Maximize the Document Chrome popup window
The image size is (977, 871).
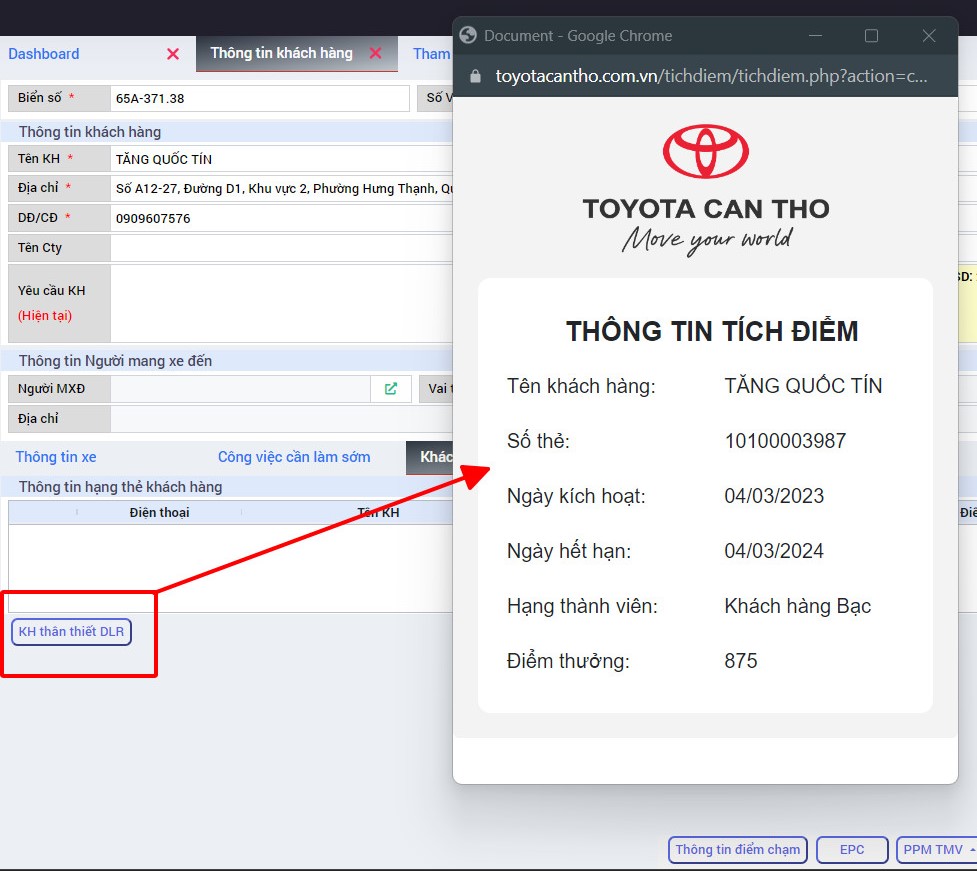[871, 36]
